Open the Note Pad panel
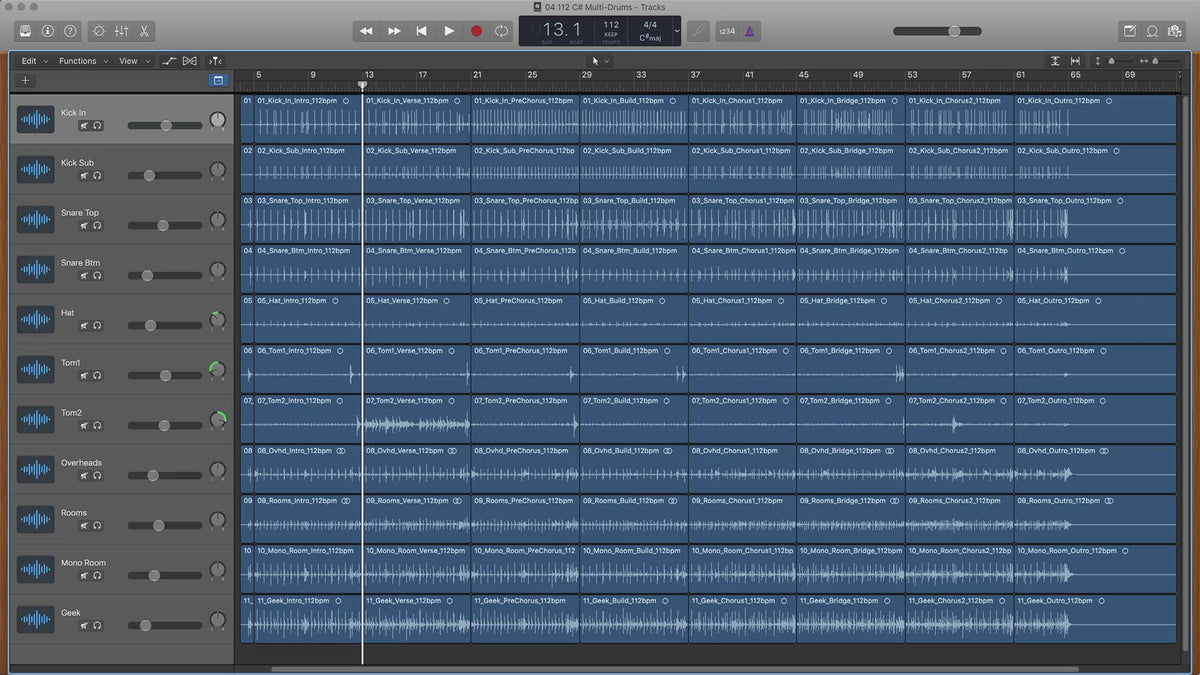1200x675 pixels. (x=1130, y=31)
